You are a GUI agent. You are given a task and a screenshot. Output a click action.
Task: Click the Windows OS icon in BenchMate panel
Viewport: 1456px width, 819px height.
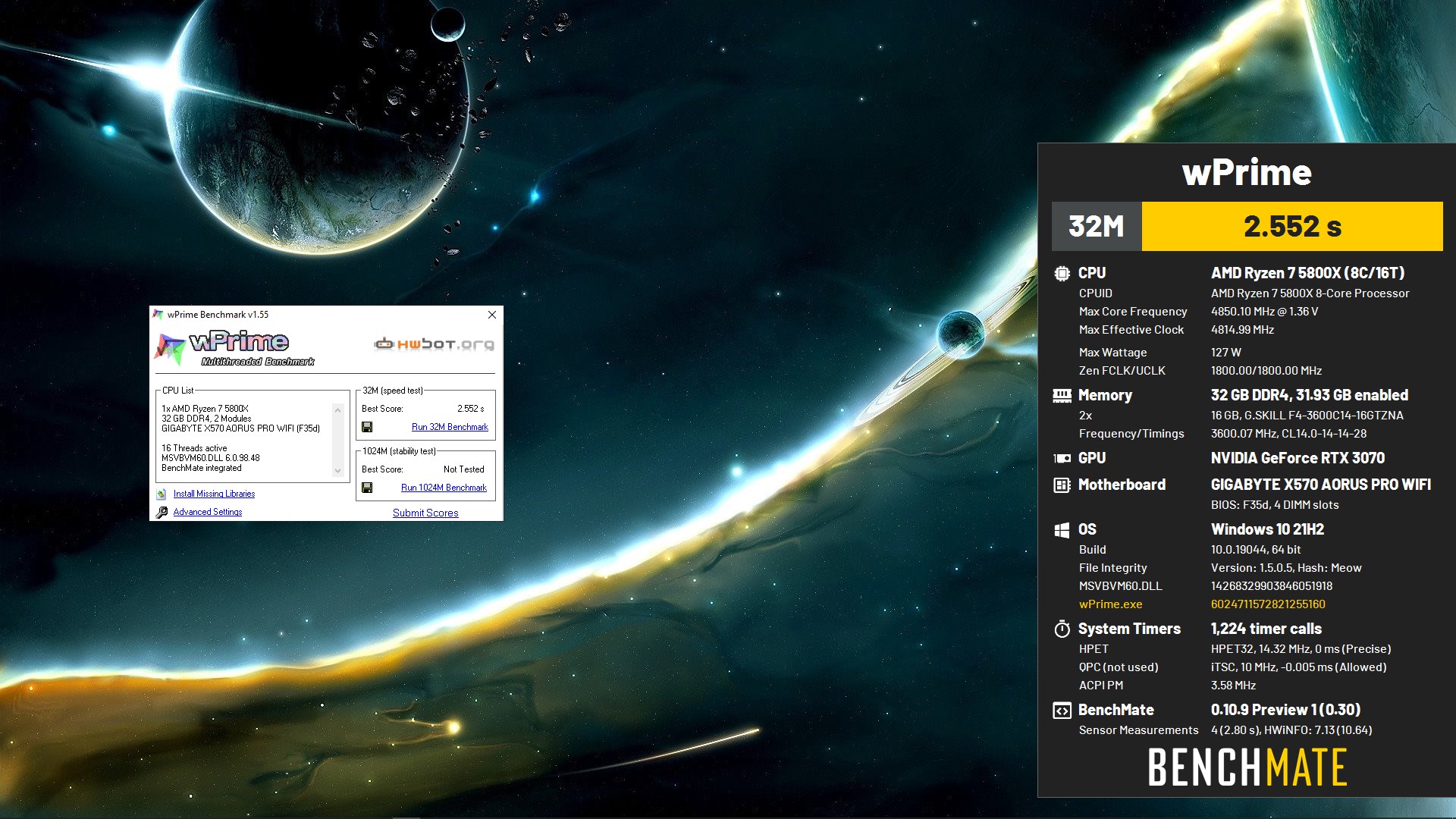(1062, 529)
